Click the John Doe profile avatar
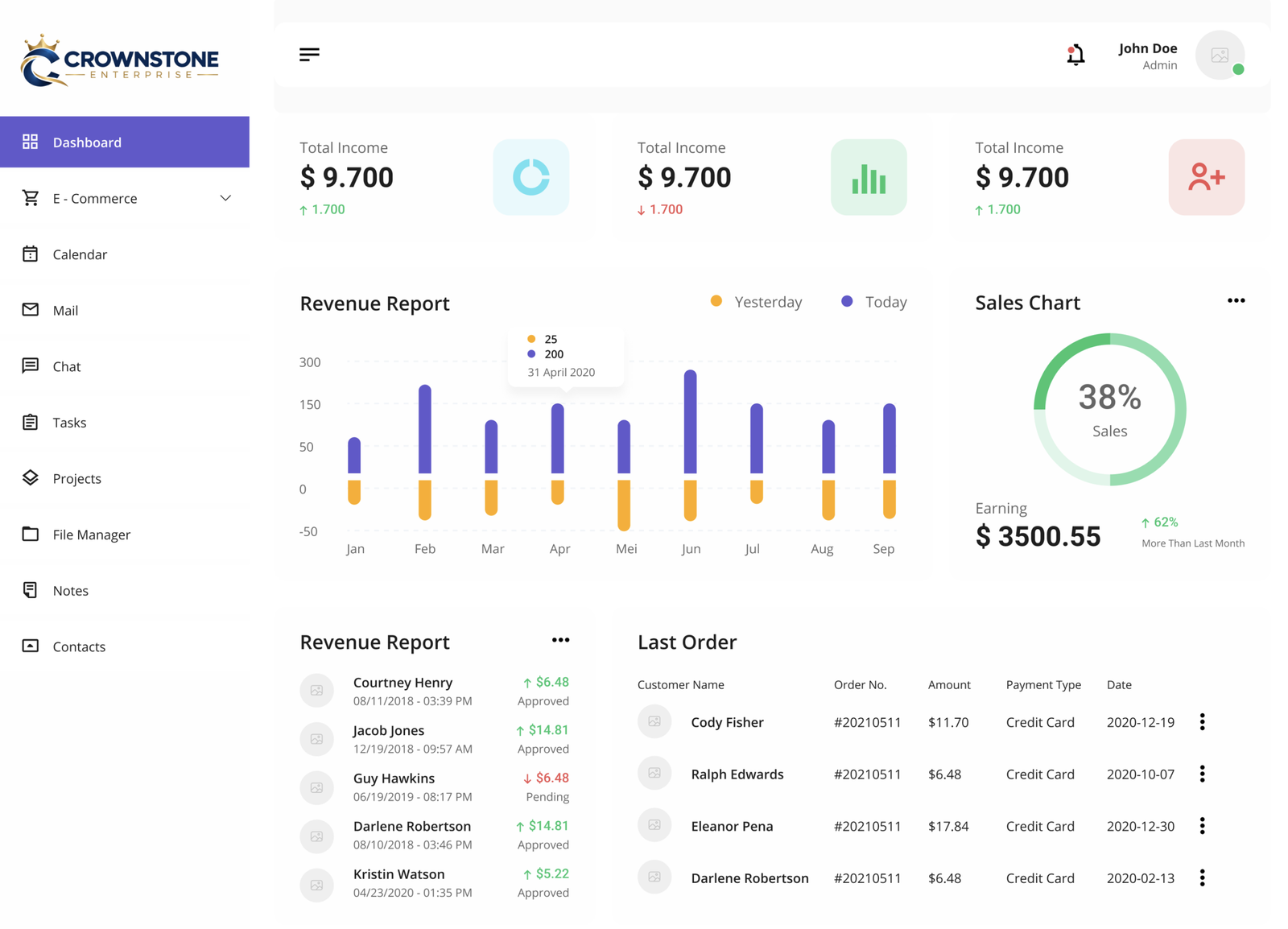 point(1220,55)
